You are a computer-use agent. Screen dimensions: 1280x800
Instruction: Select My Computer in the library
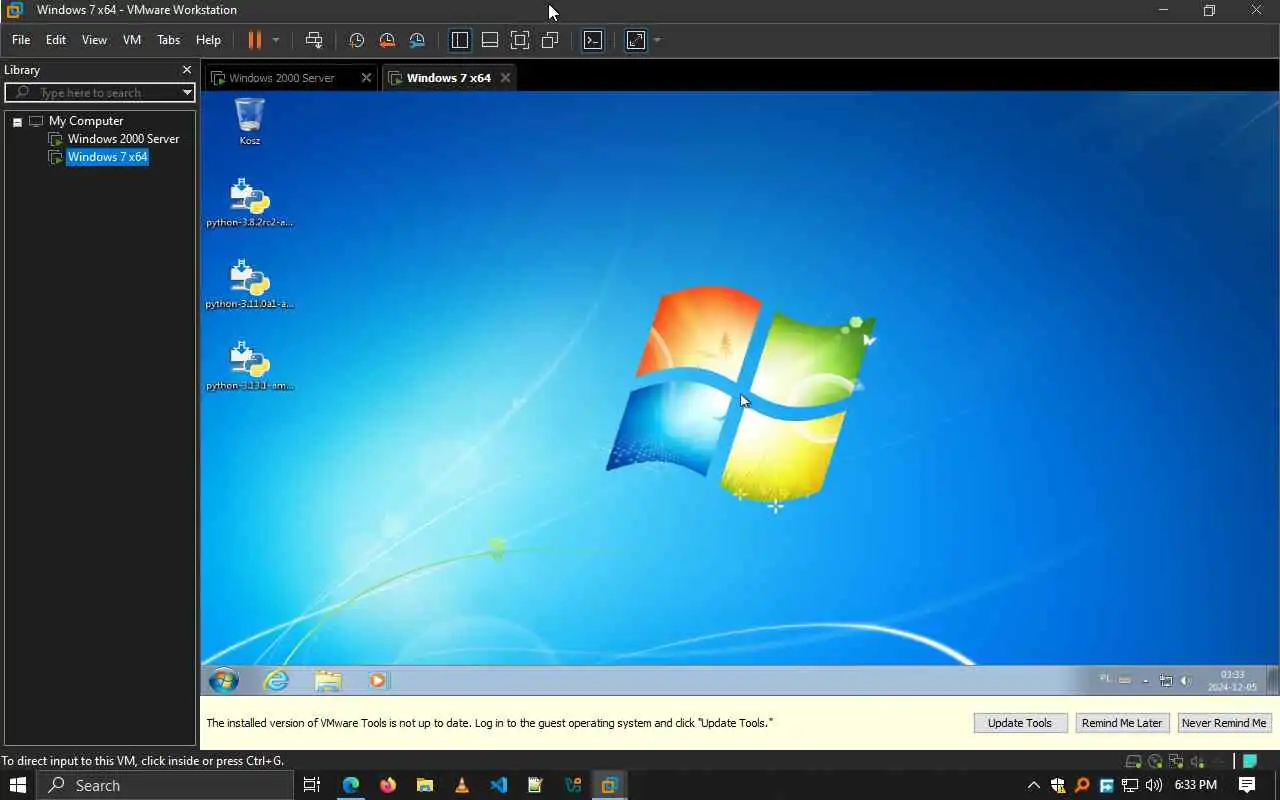pyautogui.click(x=85, y=121)
